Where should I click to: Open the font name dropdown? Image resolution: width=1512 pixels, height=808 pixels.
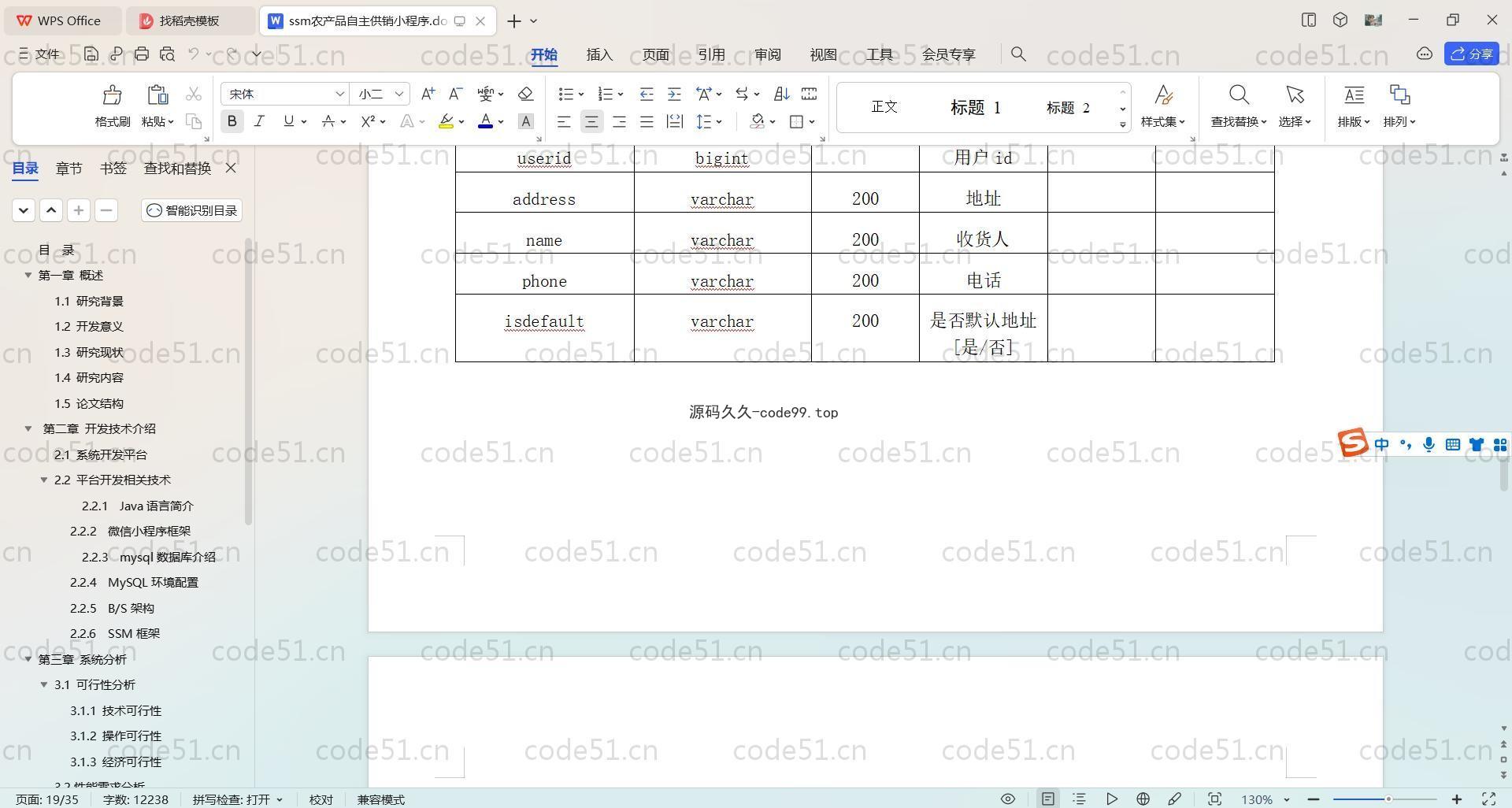(x=339, y=94)
